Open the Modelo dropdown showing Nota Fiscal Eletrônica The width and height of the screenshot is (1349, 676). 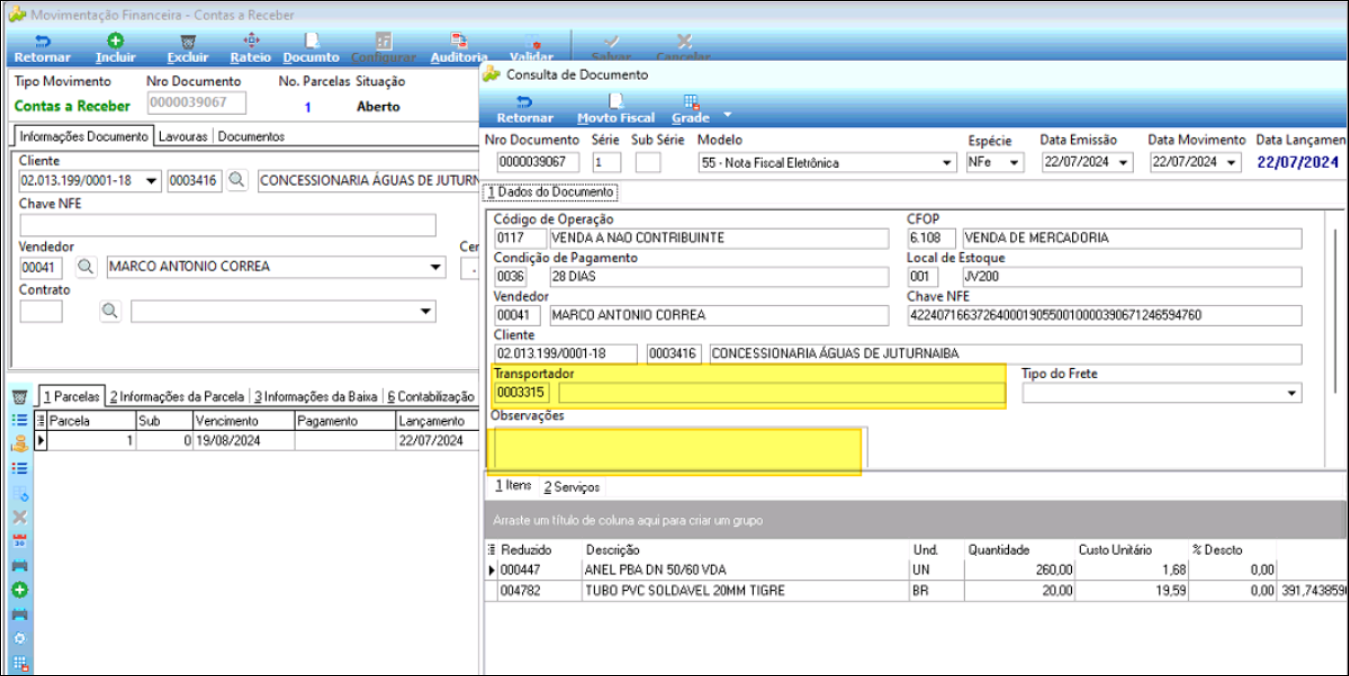948,162
